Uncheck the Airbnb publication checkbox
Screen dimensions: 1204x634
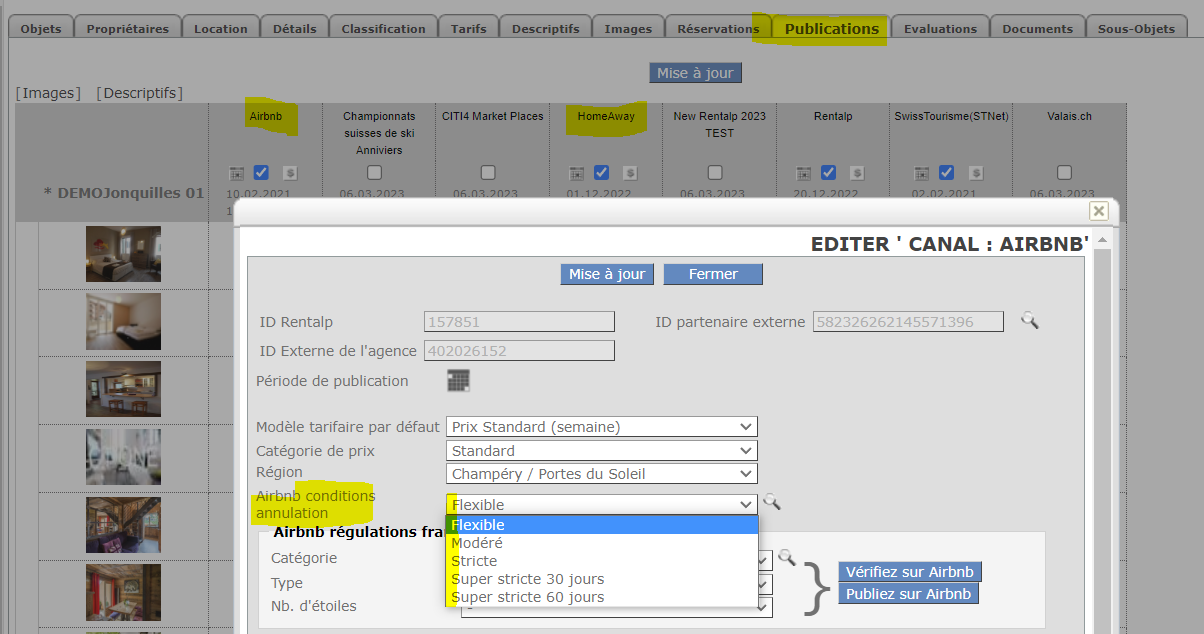pyautogui.click(x=261, y=172)
